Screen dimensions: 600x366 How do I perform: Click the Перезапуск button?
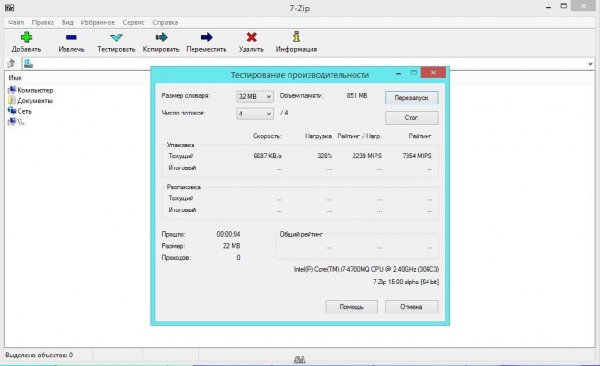point(411,98)
